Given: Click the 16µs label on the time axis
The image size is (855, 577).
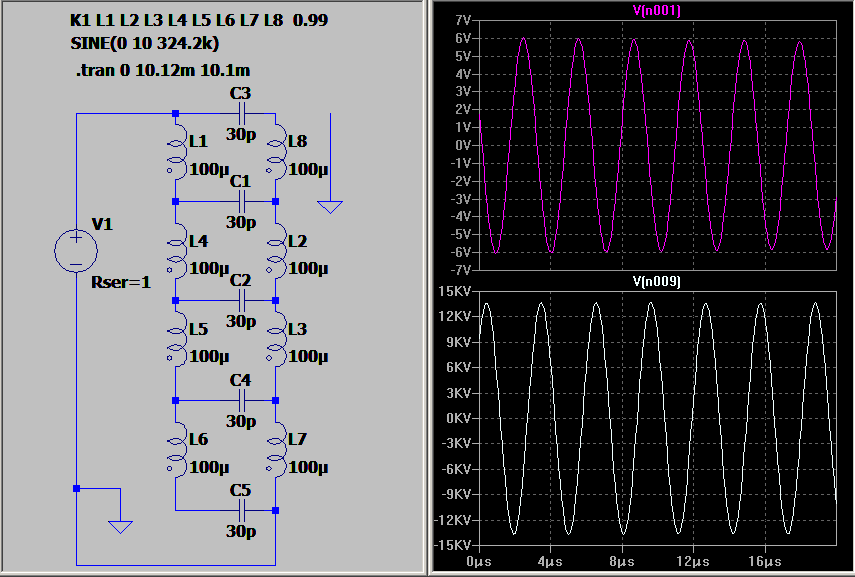Looking at the screenshot, I should (764, 562).
